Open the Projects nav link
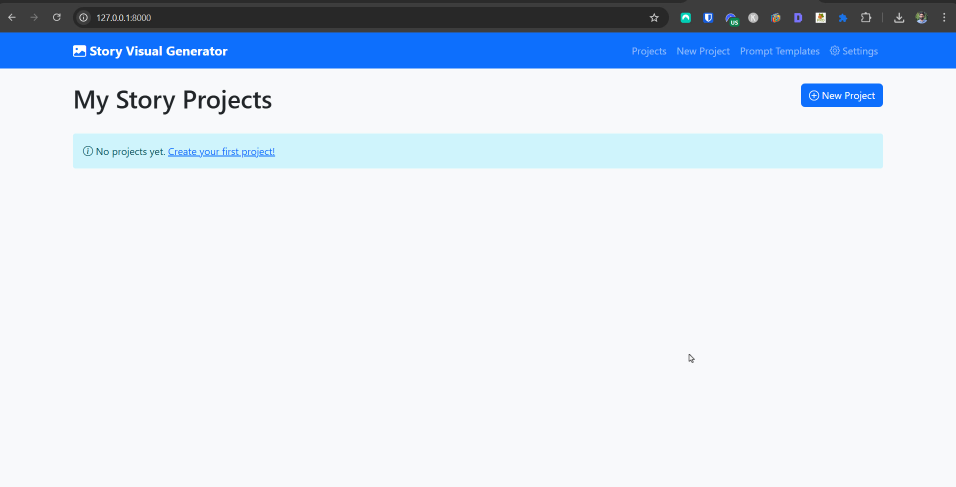The image size is (956, 487). point(649,51)
